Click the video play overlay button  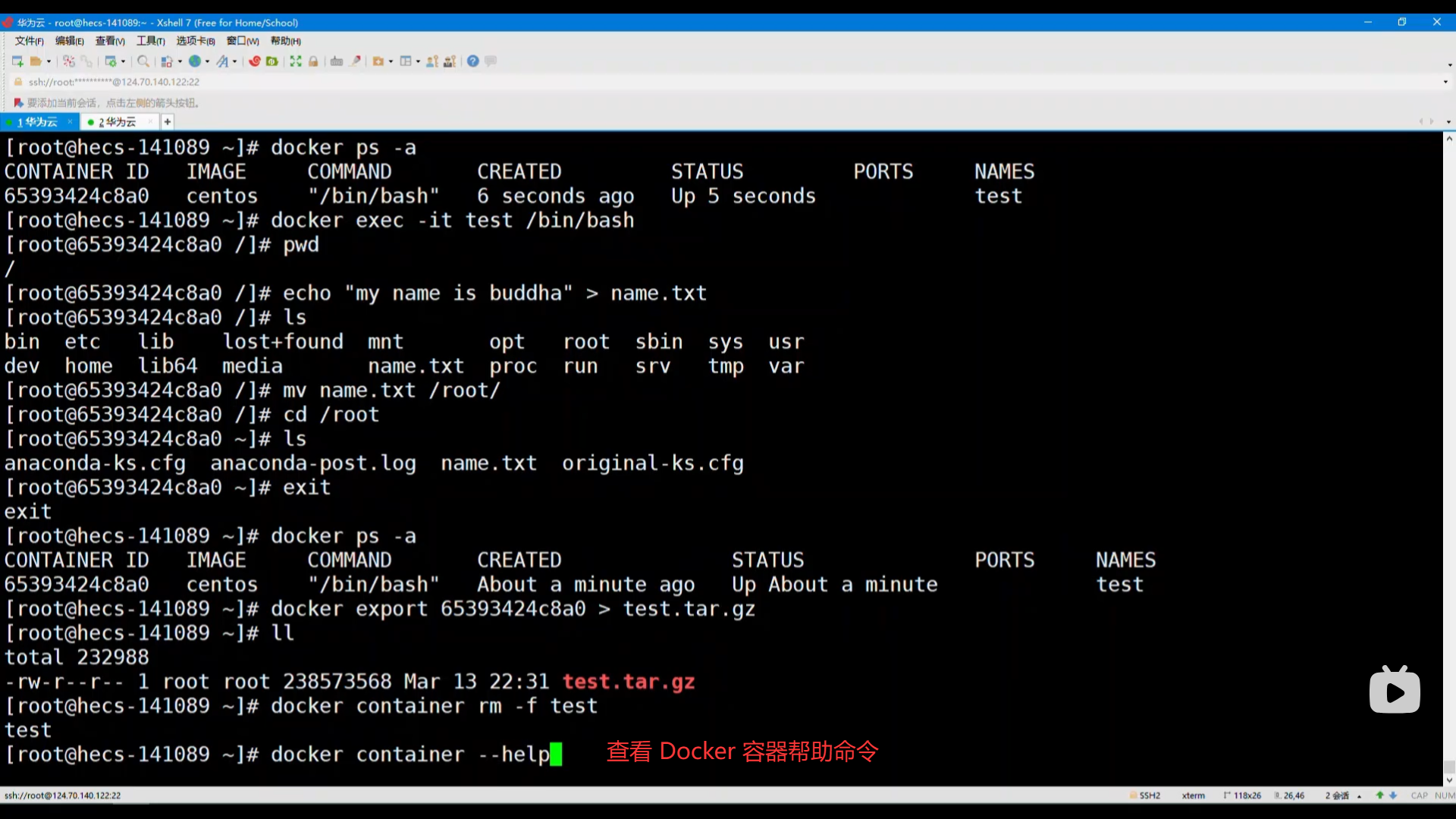(x=1395, y=692)
